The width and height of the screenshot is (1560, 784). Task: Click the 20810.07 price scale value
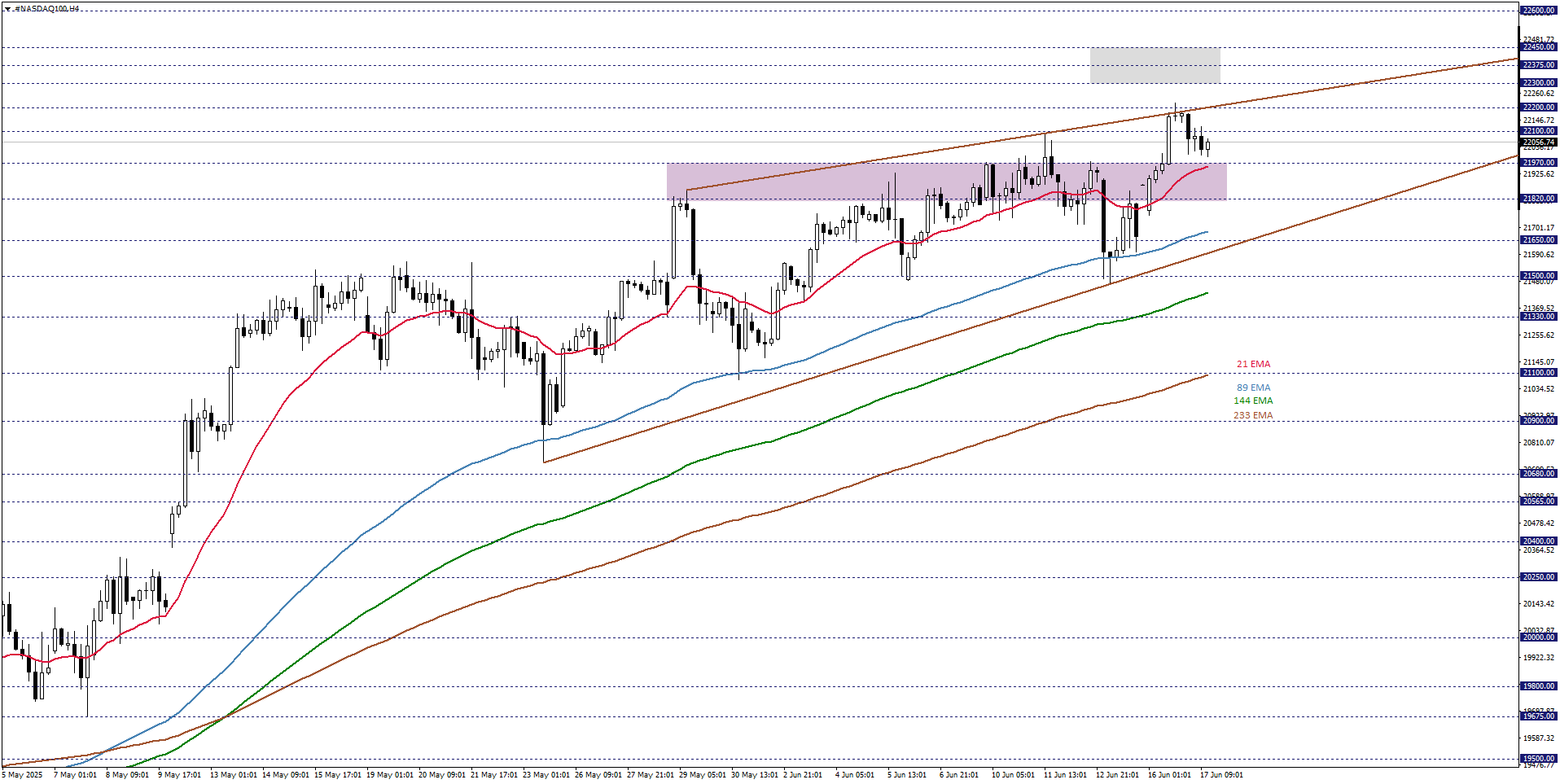[x=1539, y=443]
